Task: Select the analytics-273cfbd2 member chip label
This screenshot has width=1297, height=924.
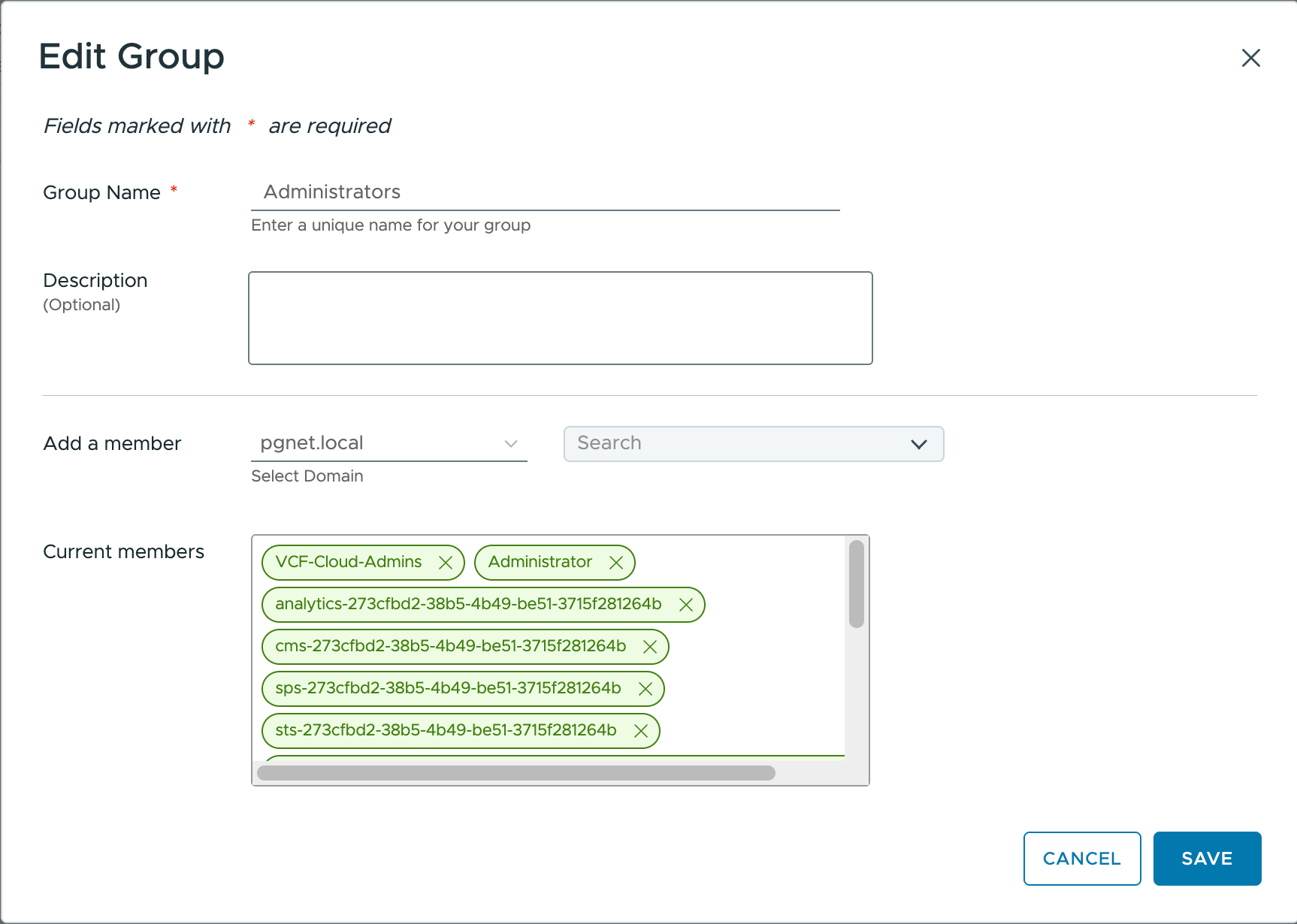Action: (468, 605)
